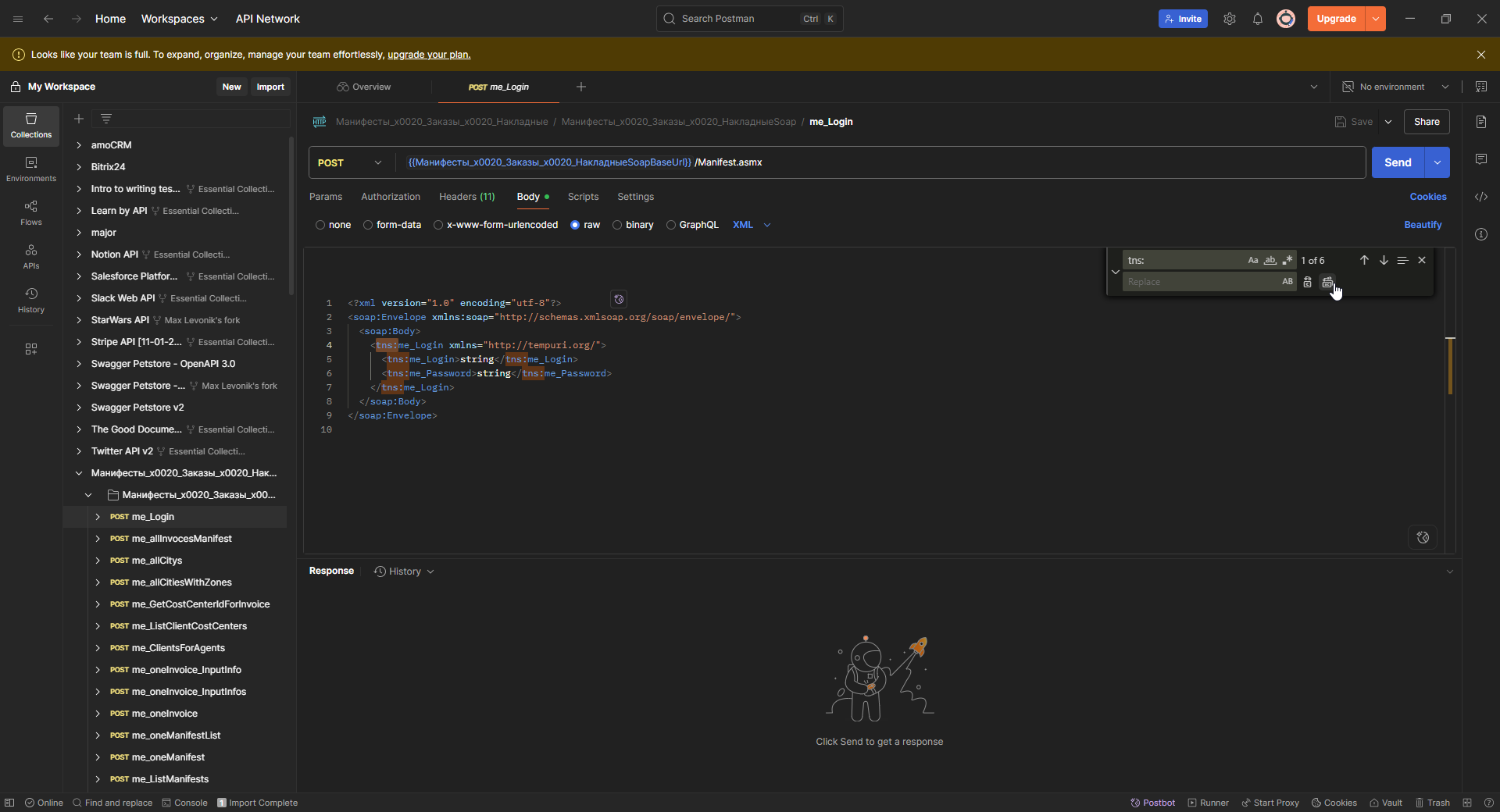Select the GraphQL body type
The width and height of the screenshot is (1500, 812).
click(x=691, y=225)
